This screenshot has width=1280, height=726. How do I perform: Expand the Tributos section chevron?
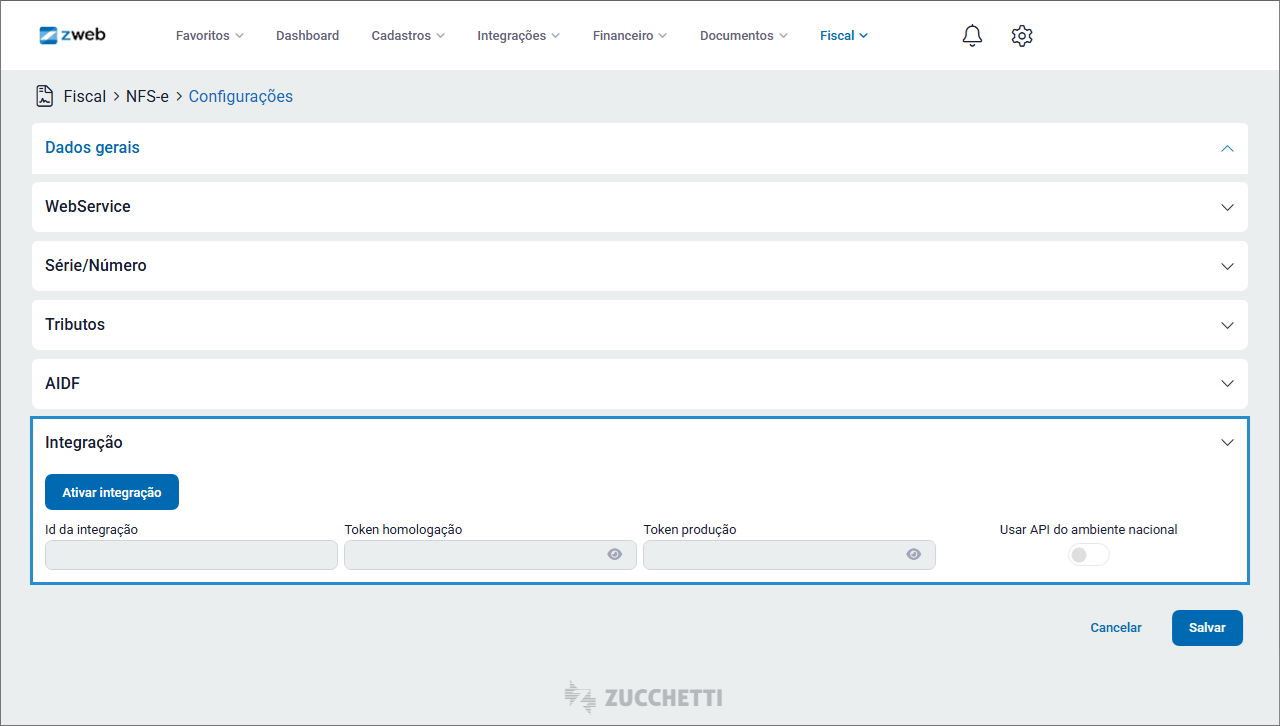pos(1227,325)
